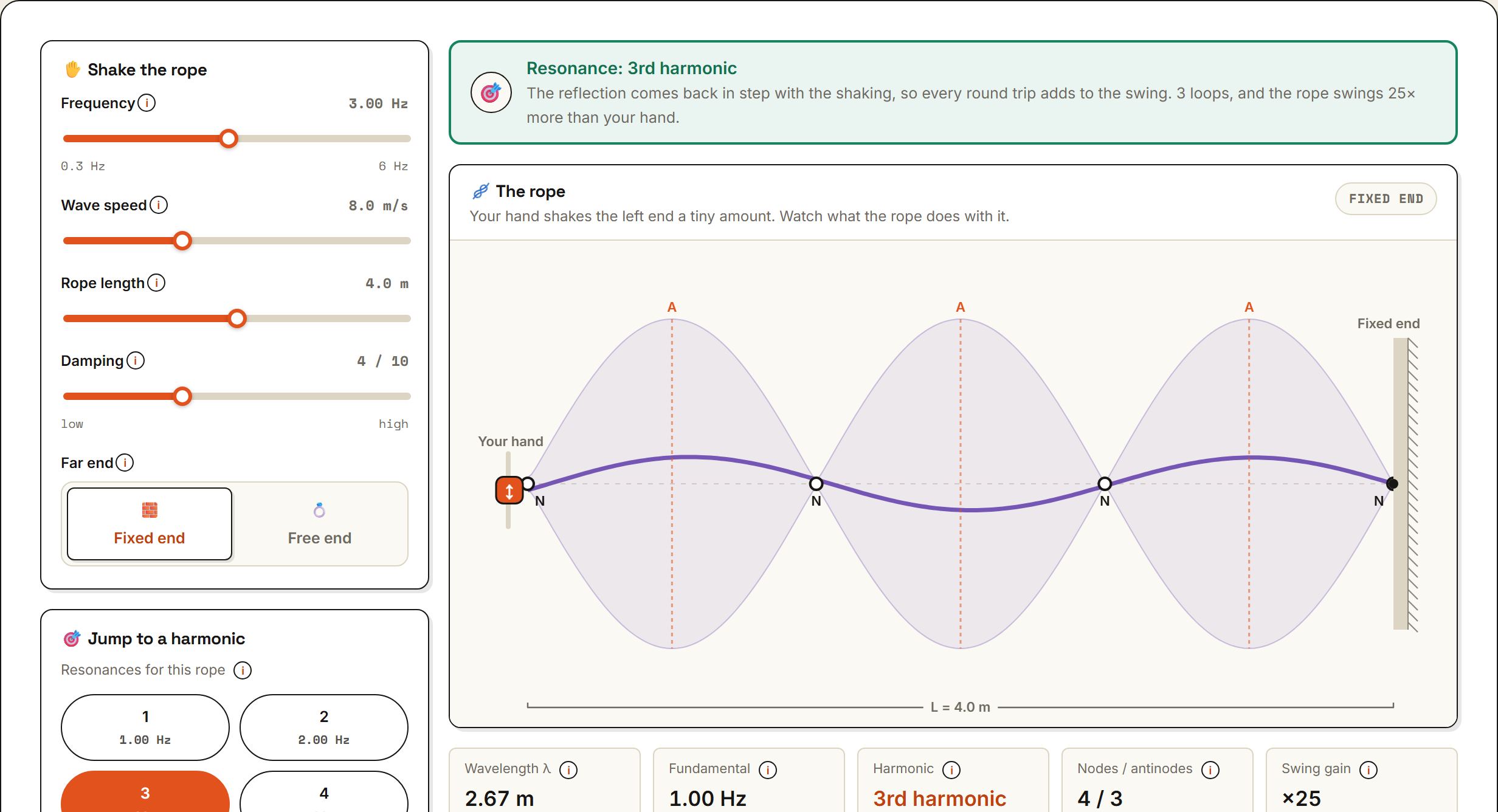The height and width of the screenshot is (812, 1498).
Task: Open the Harmonic card info icon
Action: click(x=951, y=769)
